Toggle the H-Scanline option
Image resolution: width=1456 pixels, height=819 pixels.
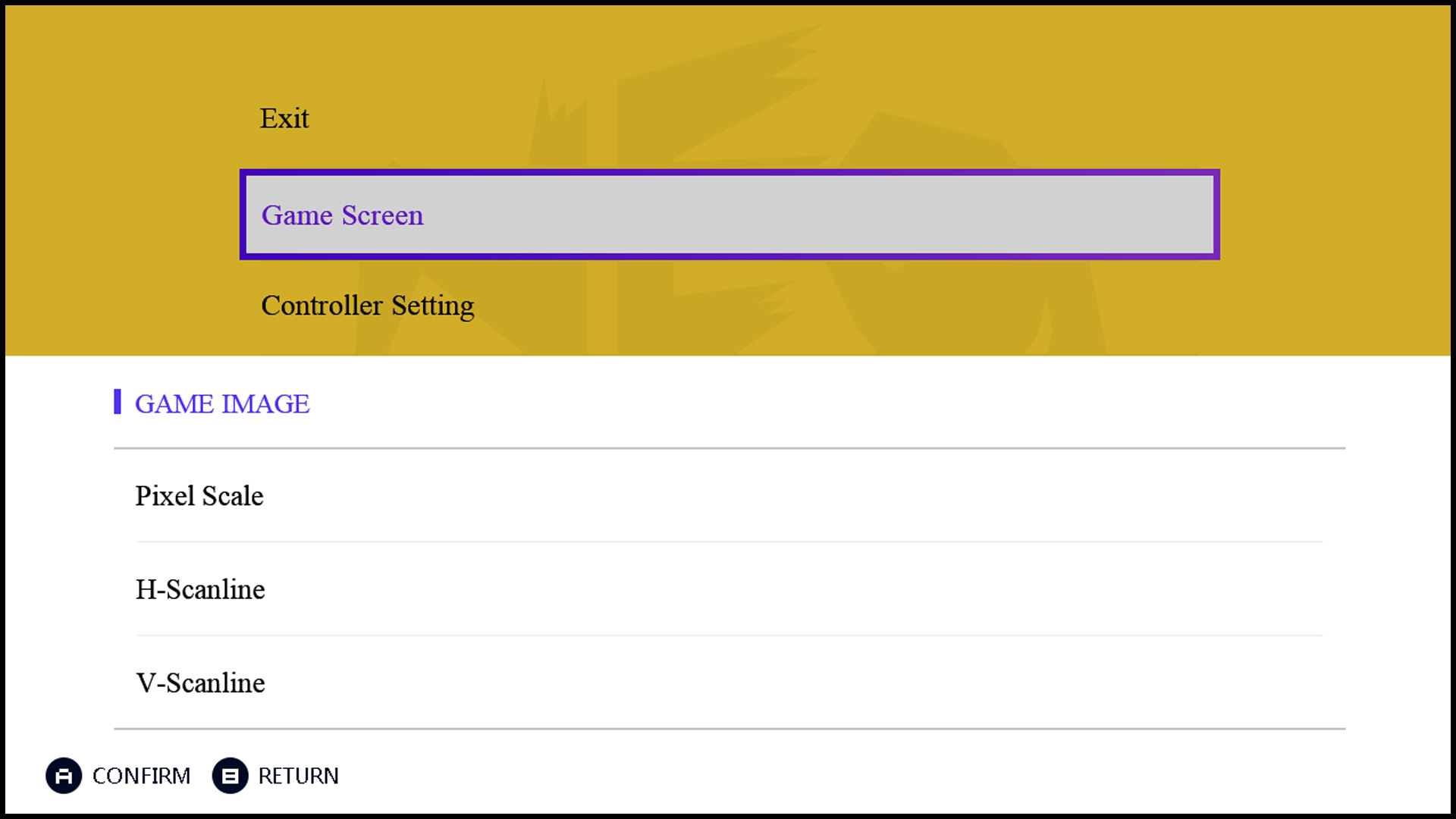click(200, 590)
